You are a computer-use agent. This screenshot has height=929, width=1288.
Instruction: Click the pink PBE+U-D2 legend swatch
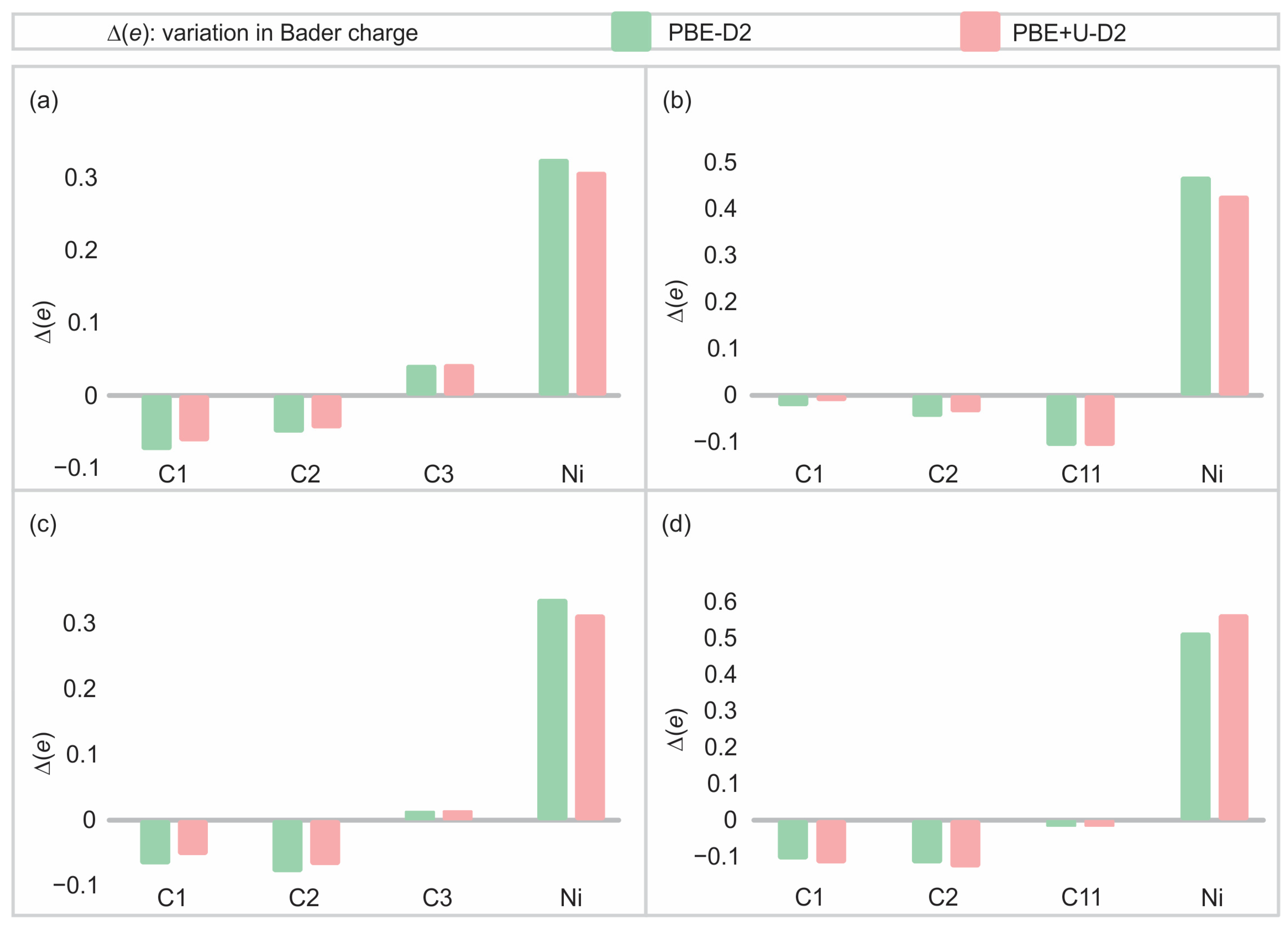pos(980,32)
